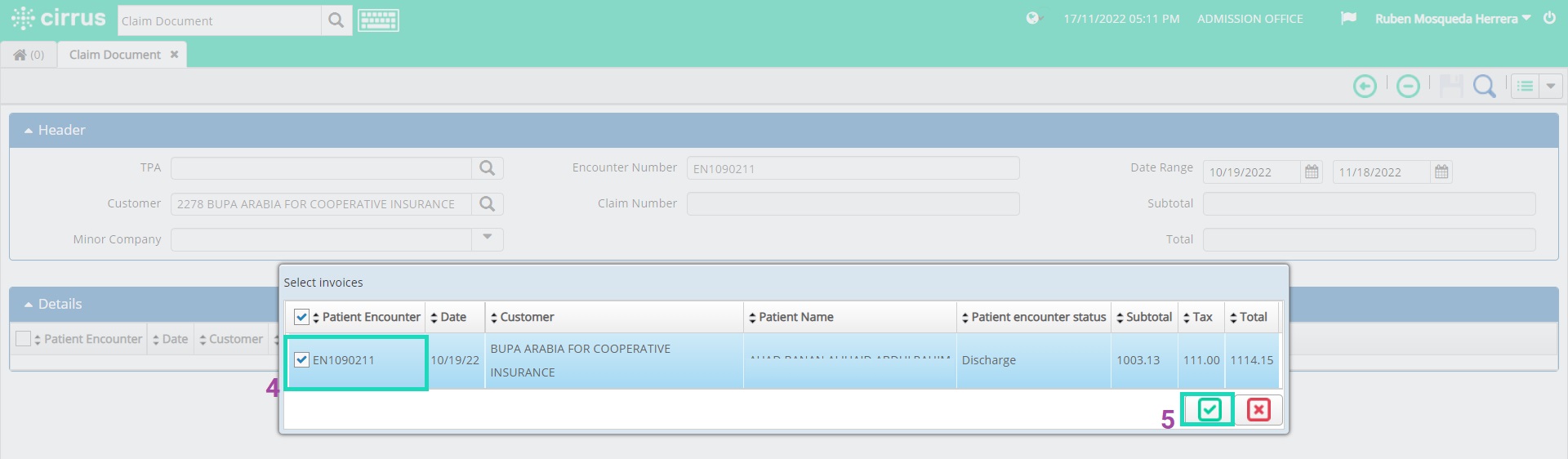
Task: Close the Claim Document tab
Action: coord(174,55)
